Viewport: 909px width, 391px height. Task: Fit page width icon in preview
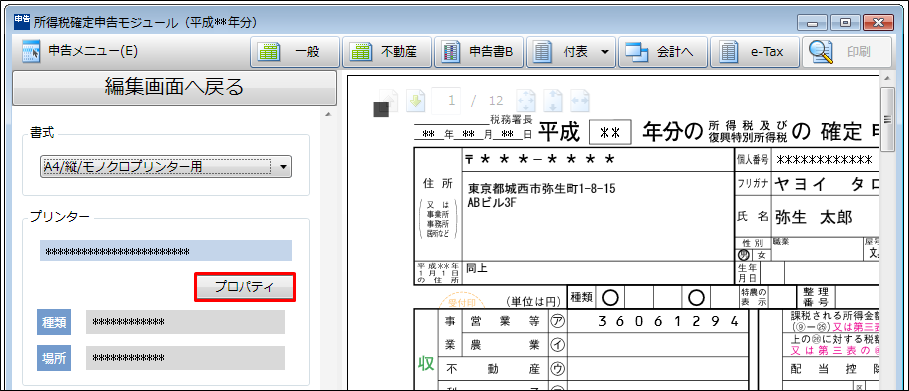(580, 100)
